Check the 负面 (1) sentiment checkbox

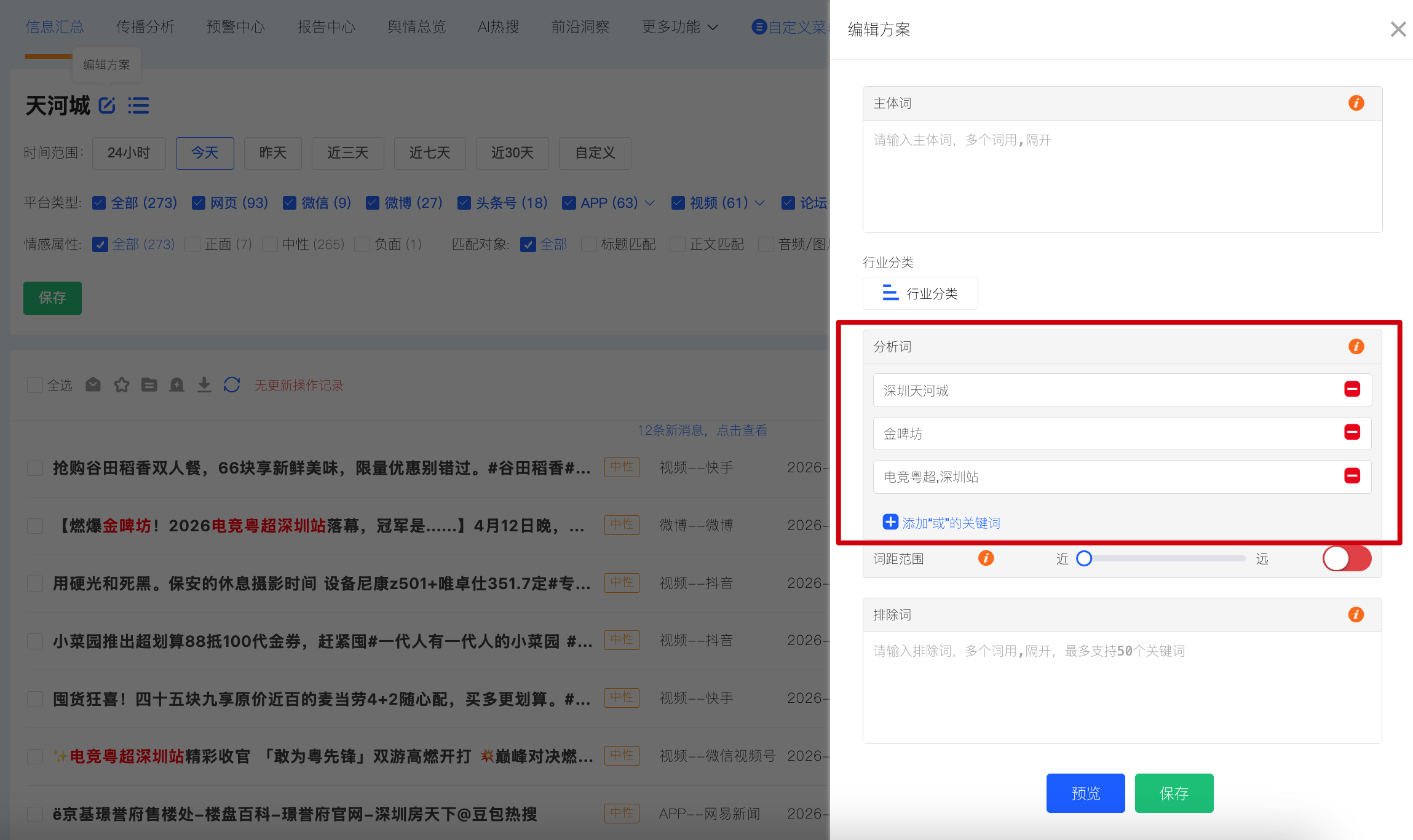point(362,245)
